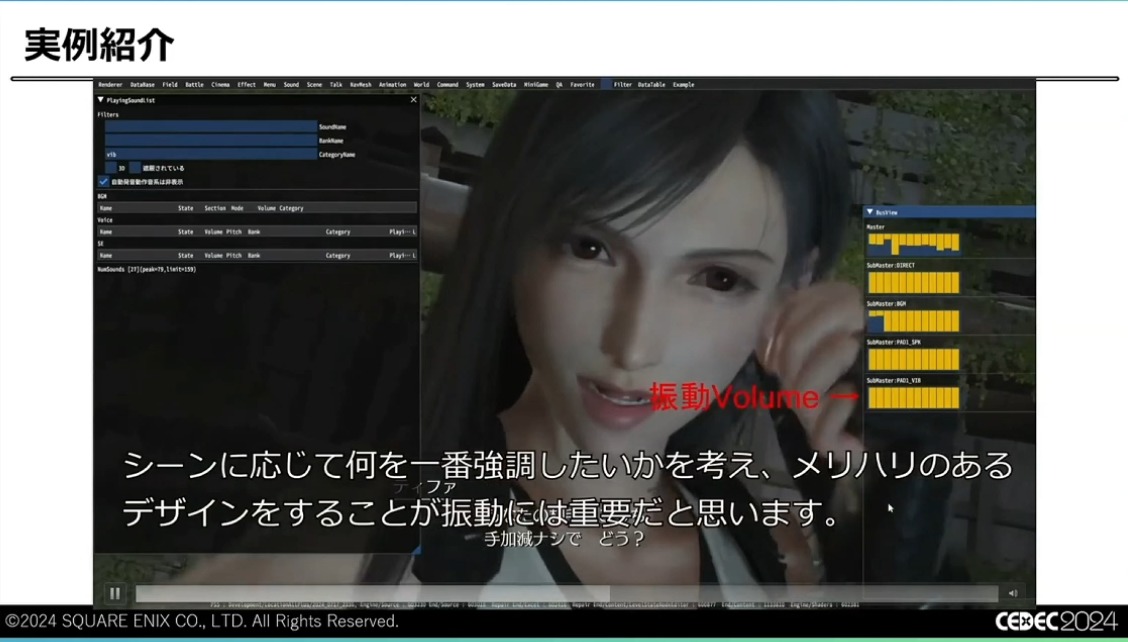This screenshot has height=642, width=1128.
Task: Open the Scene menu
Action: click(314, 85)
